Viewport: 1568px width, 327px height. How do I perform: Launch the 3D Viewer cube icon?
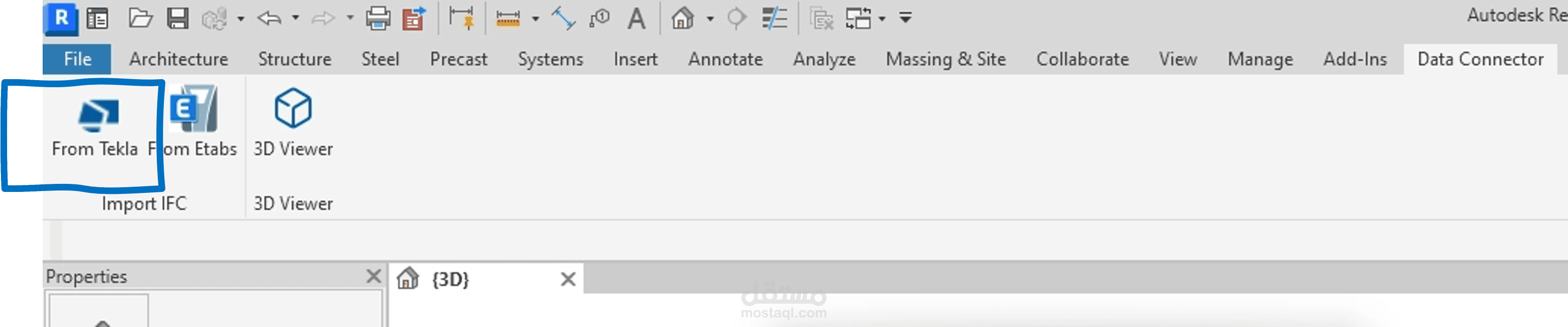click(293, 108)
